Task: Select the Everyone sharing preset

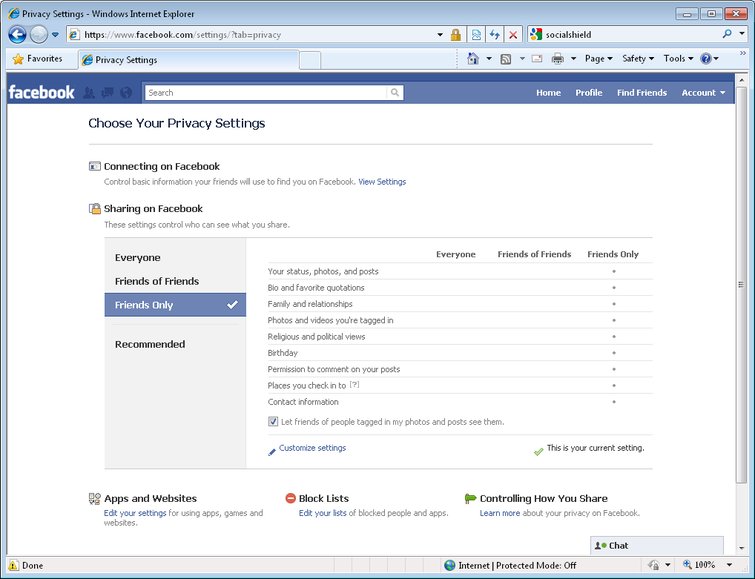Action: tap(175, 258)
